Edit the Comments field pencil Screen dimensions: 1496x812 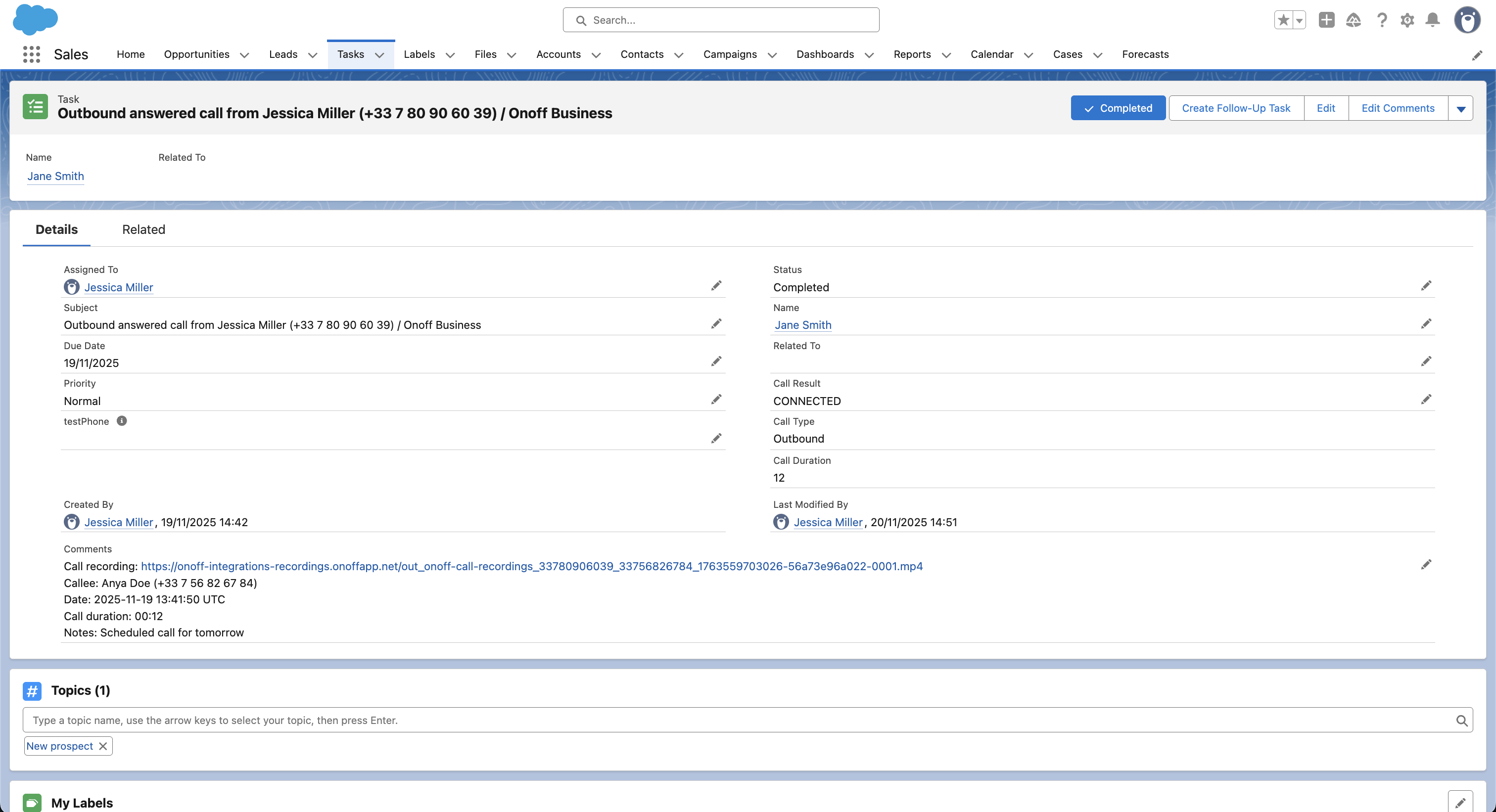[x=1426, y=564]
